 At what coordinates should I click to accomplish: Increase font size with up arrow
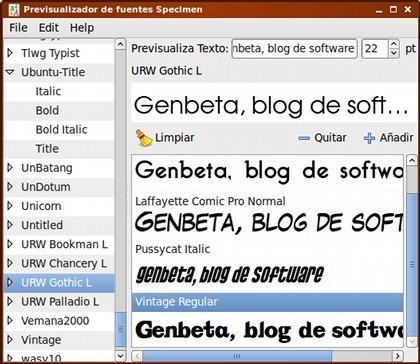point(394,44)
